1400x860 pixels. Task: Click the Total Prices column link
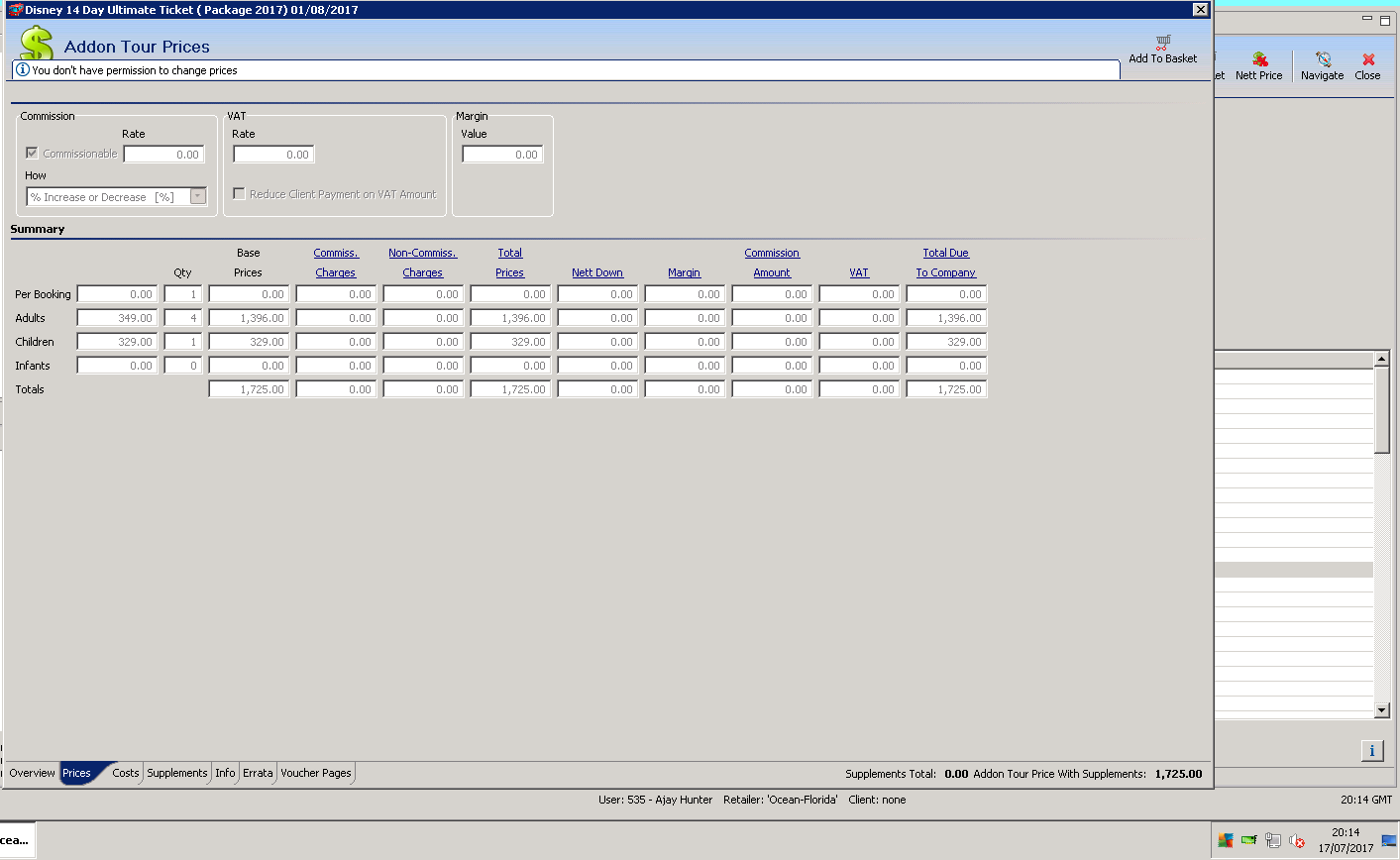point(510,263)
